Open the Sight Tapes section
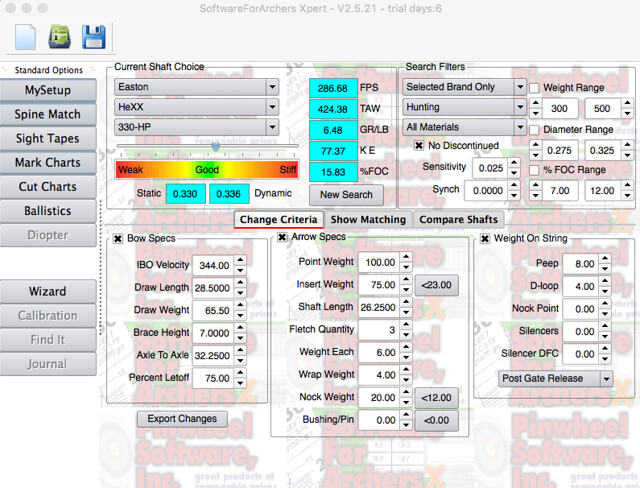This screenshot has width=640, height=488. (48, 138)
